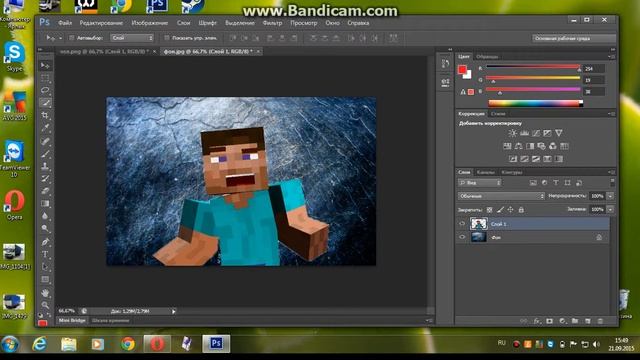Select the Rectangle shape tool

point(45,280)
